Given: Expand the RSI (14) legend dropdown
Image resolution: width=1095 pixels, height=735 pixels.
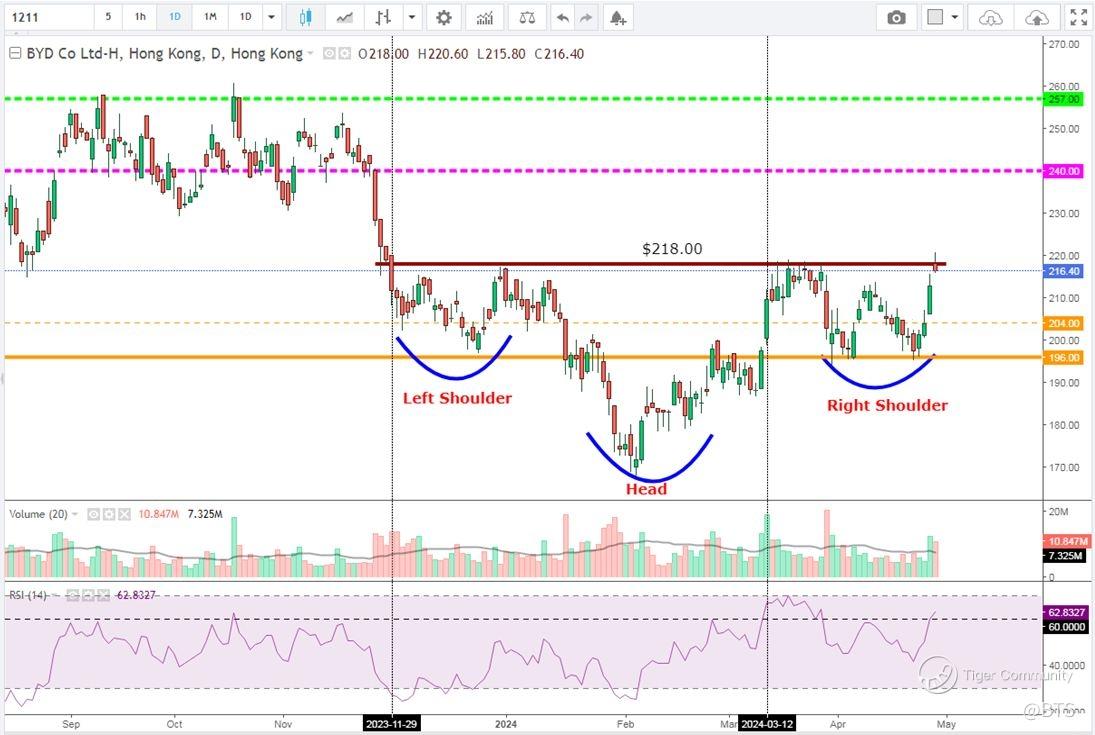Looking at the screenshot, I should point(54,596).
